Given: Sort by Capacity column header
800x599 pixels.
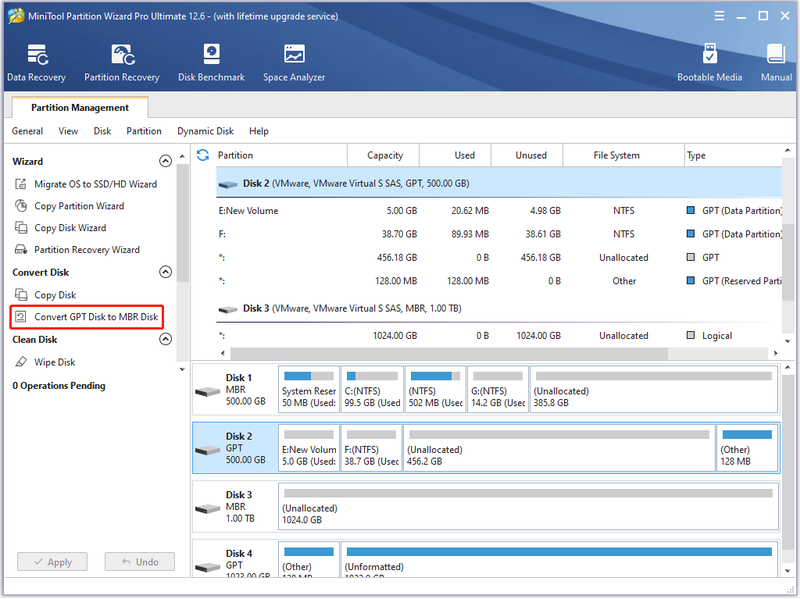Looking at the screenshot, I should (x=383, y=155).
